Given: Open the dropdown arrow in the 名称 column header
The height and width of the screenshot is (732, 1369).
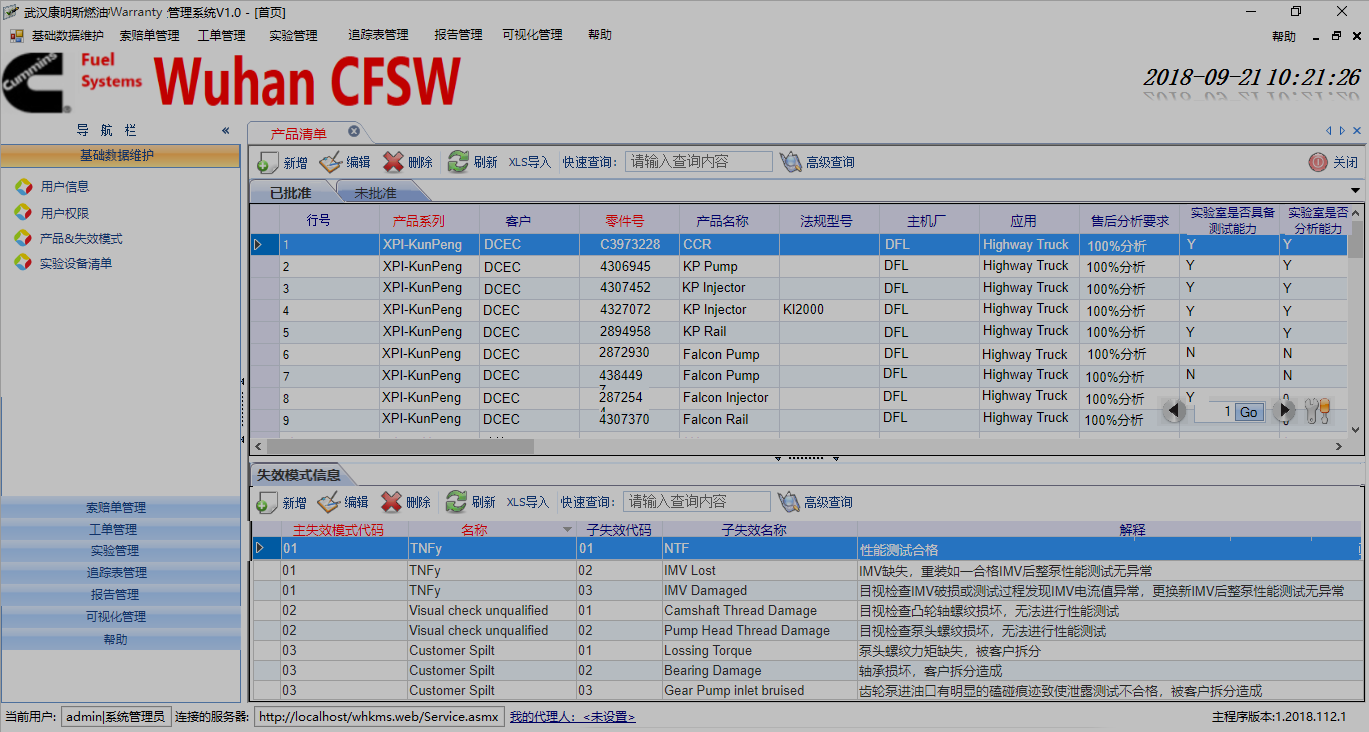Looking at the screenshot, I should pos(568,530).
